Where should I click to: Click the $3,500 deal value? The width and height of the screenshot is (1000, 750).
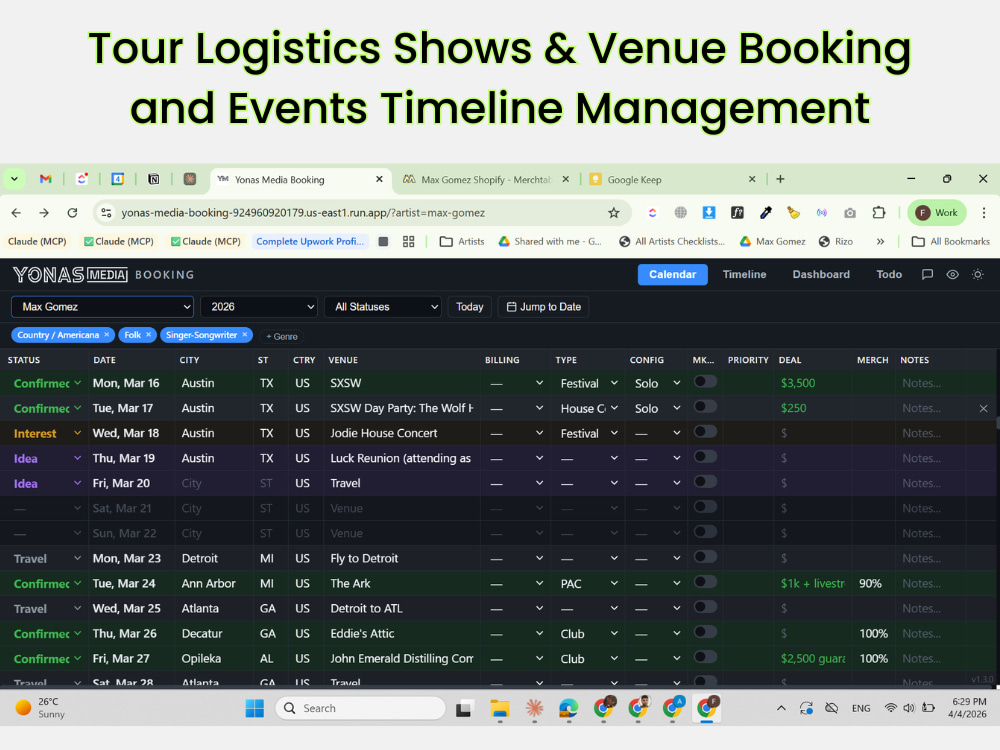click(797, 383)
